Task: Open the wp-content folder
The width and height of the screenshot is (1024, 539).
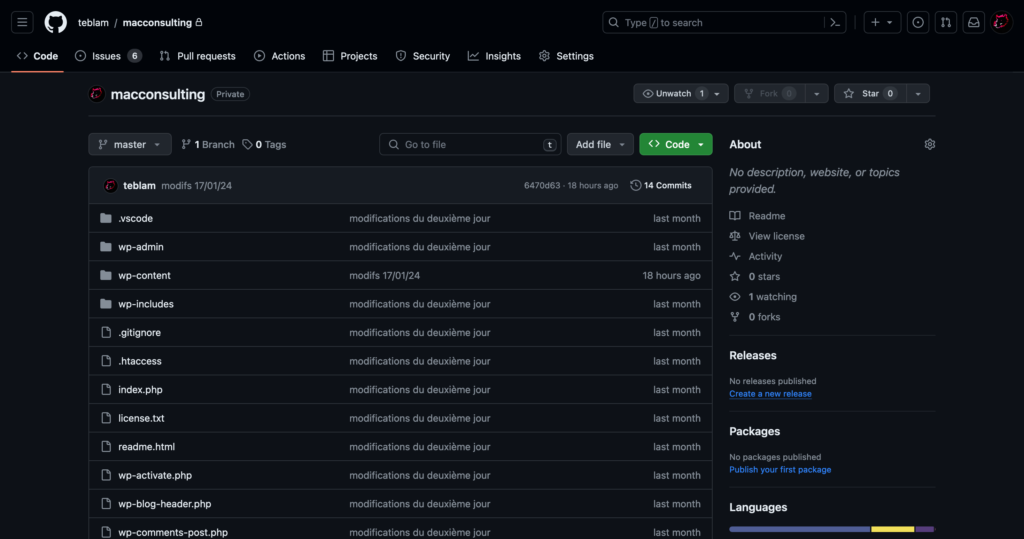Action: (x=144, y=276)
